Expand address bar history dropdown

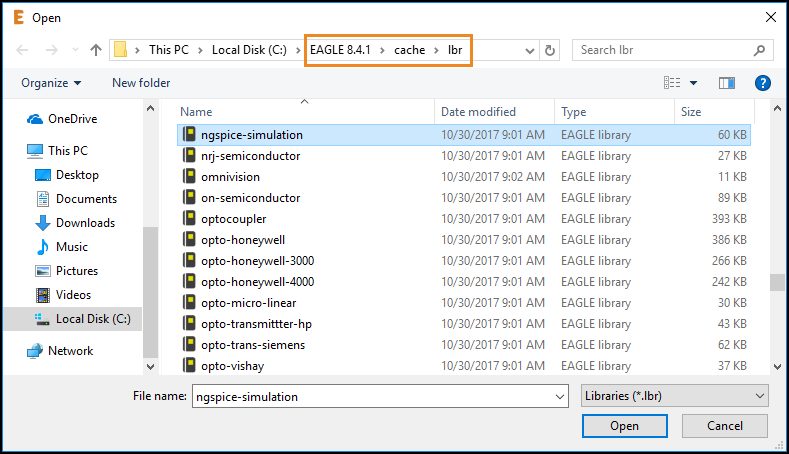(x=529, y=50)
